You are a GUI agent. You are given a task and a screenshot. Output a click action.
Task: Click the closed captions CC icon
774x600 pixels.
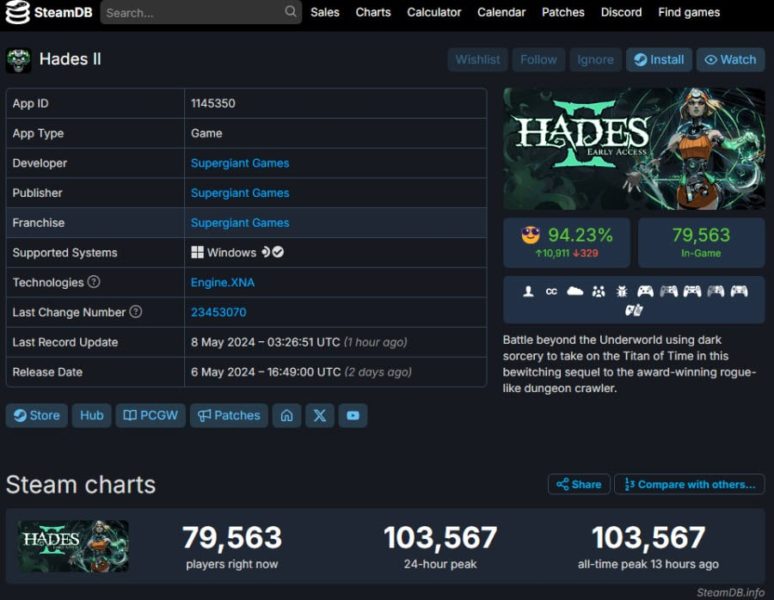pyautogui.click(x=551, y=291)
